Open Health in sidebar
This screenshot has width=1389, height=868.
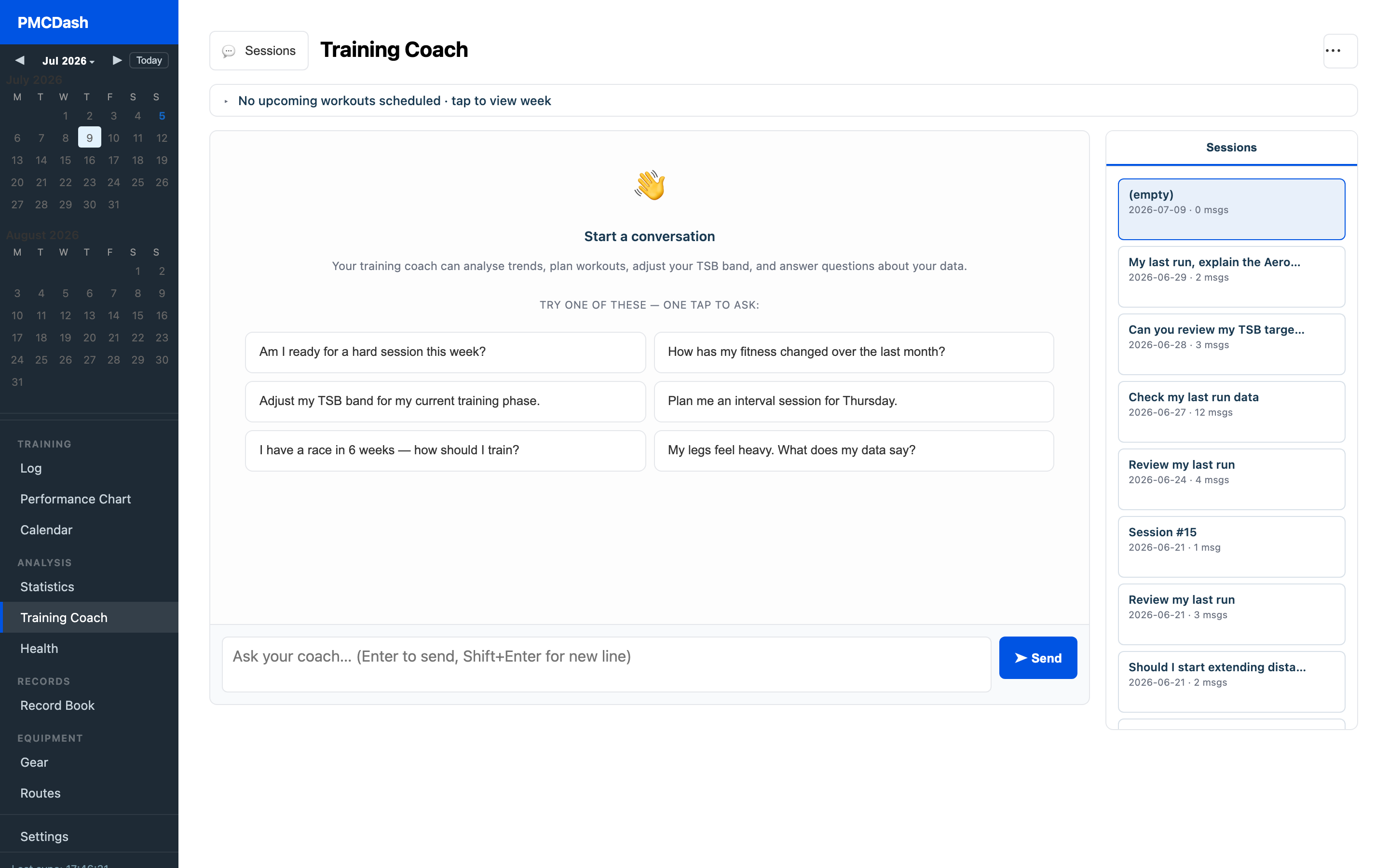click(x=89, y=649)
